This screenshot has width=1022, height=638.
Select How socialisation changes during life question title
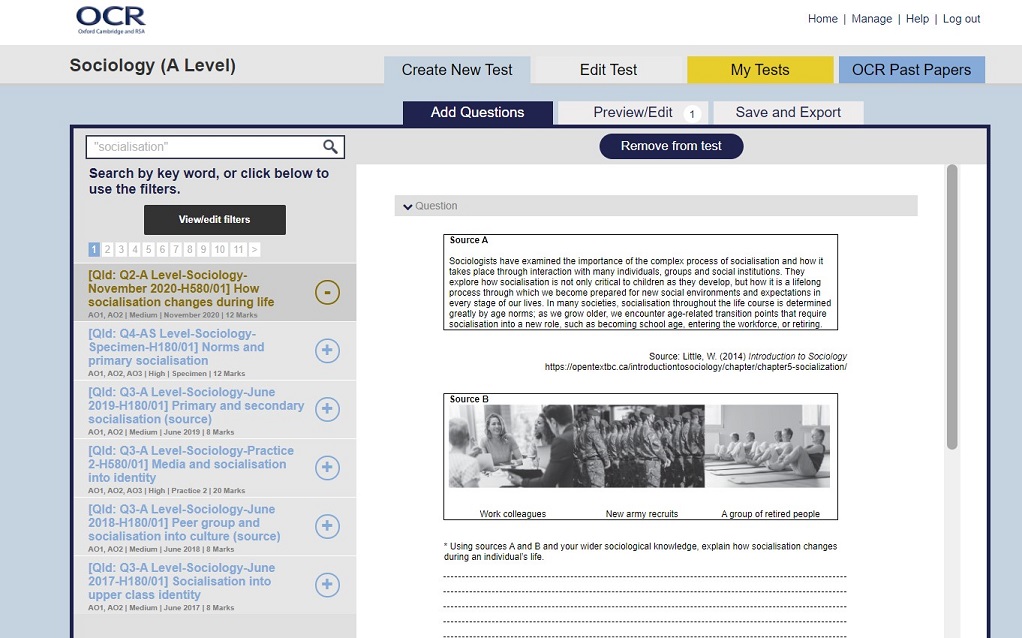(181, 288)
